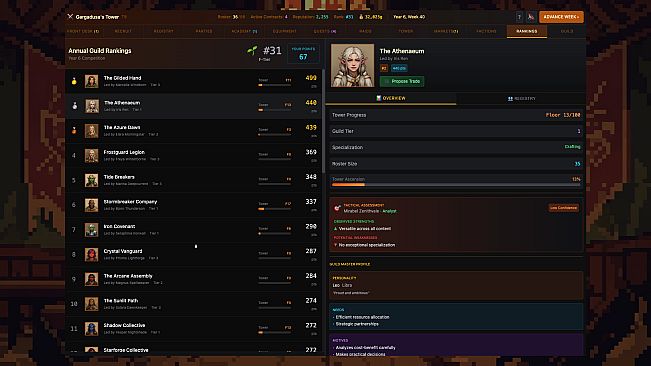Open the help question mark icon
Screen dimensions: 651x366
click(519, 17)
